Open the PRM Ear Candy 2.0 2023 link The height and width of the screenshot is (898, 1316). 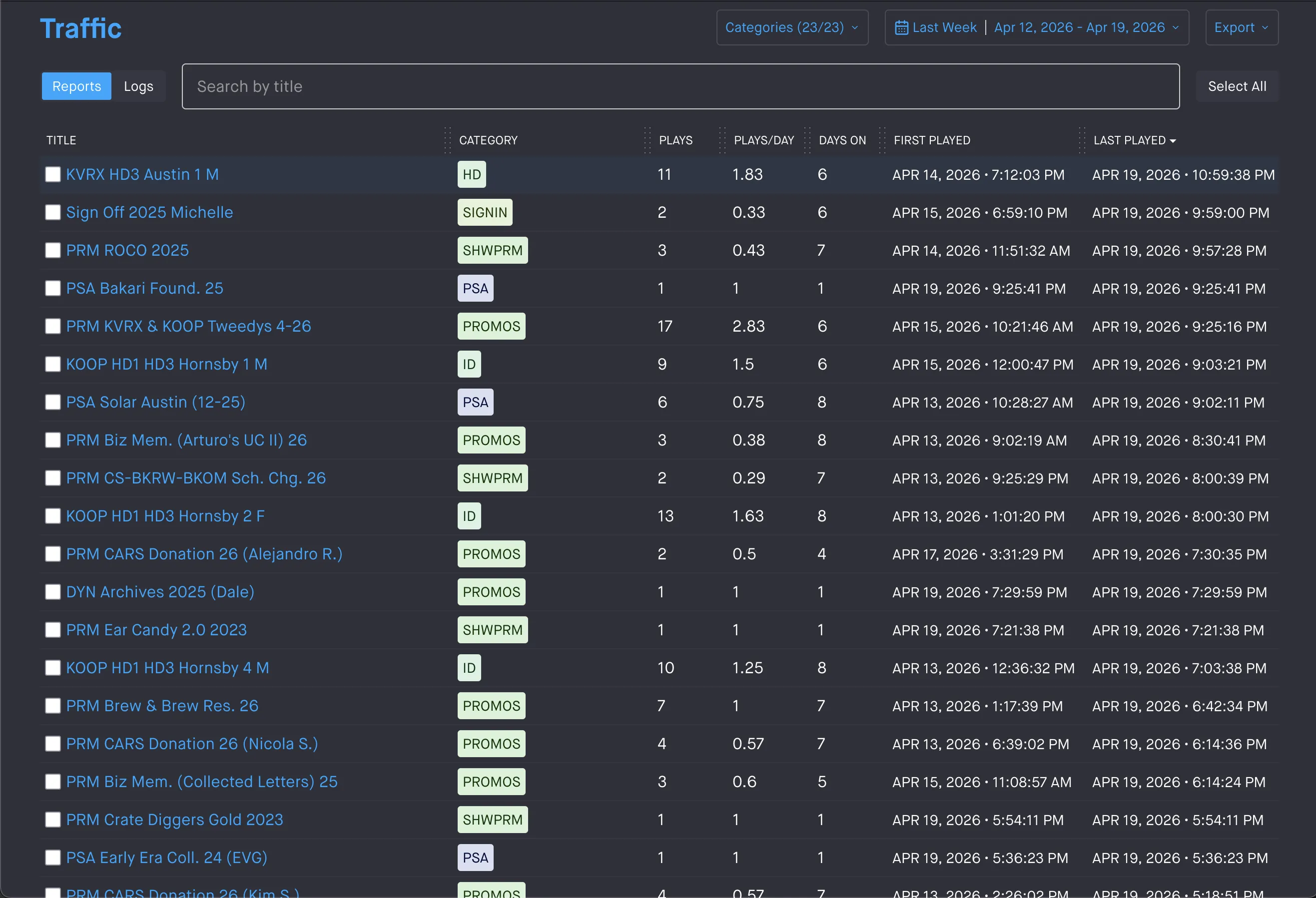[156, 630]
